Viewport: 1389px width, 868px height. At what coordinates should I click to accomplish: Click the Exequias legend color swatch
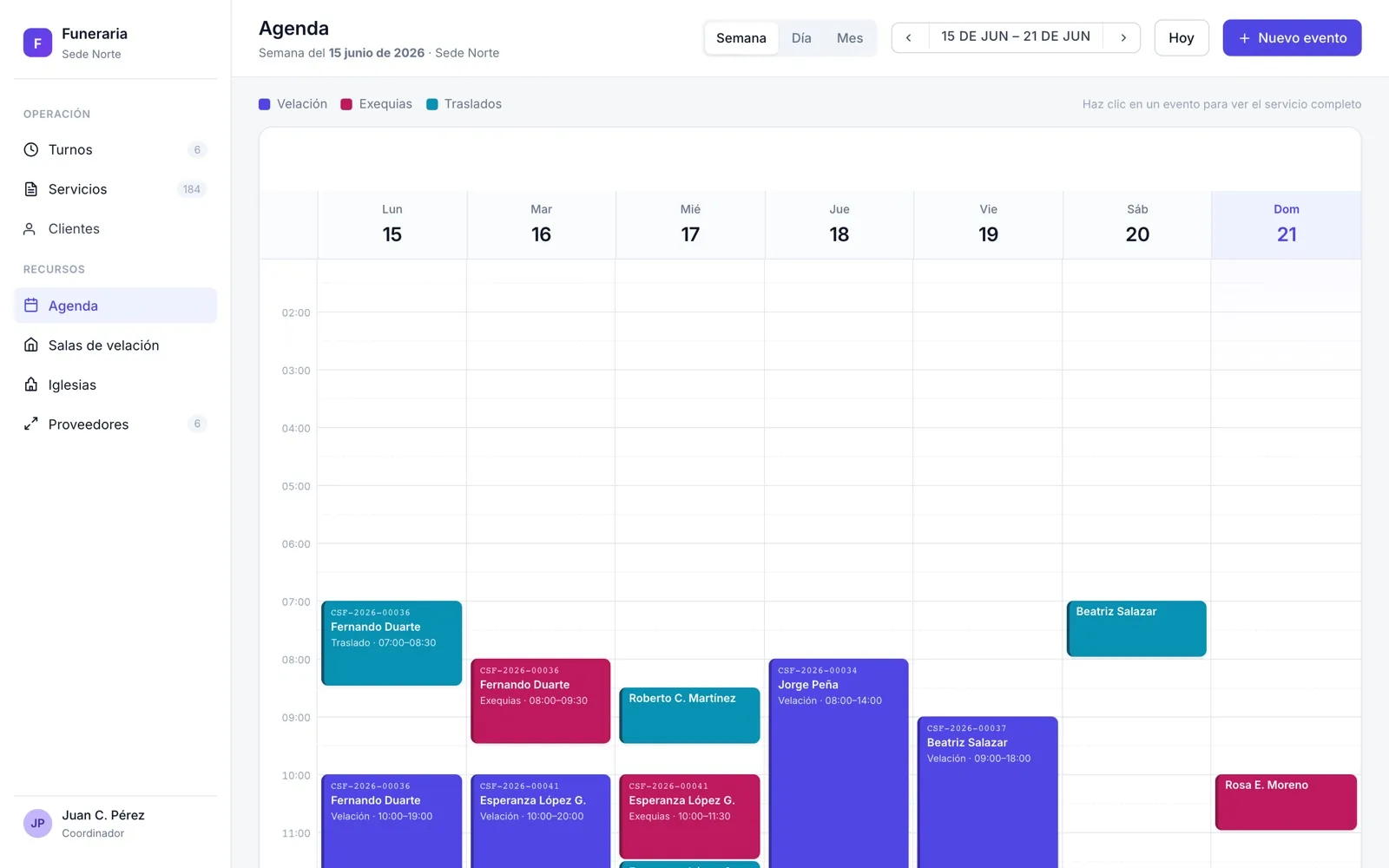(x=346, y=104)
